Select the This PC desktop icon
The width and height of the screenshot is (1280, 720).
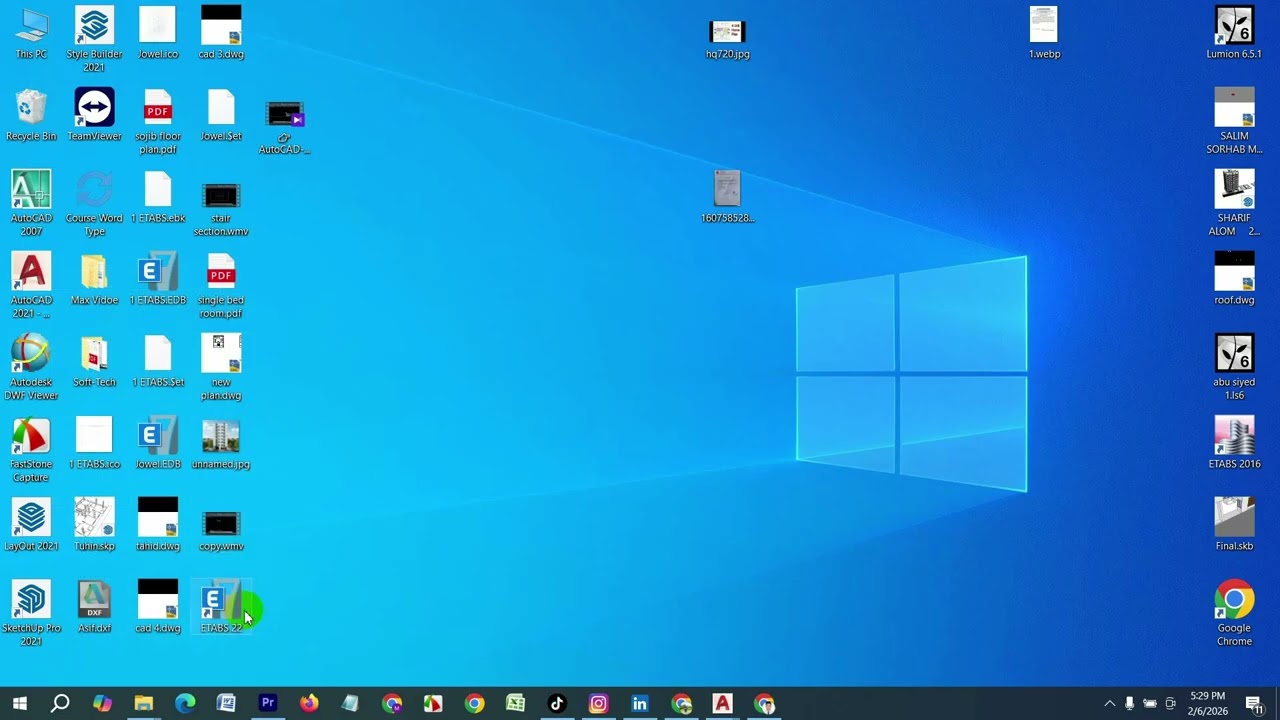pyautogui.click(x=31, y=33)
